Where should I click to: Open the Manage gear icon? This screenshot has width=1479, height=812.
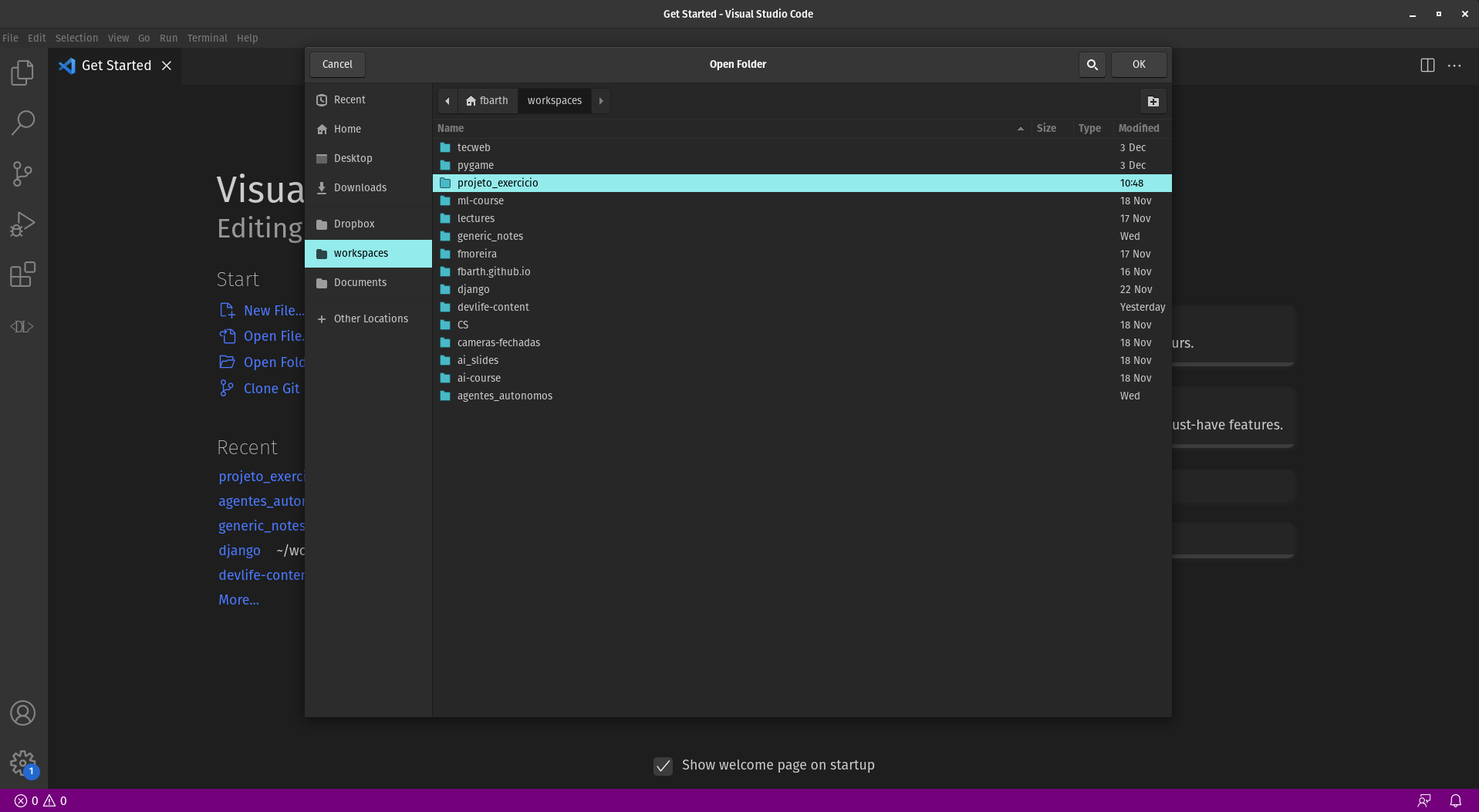pyautogui.click(x=23, y=764)
